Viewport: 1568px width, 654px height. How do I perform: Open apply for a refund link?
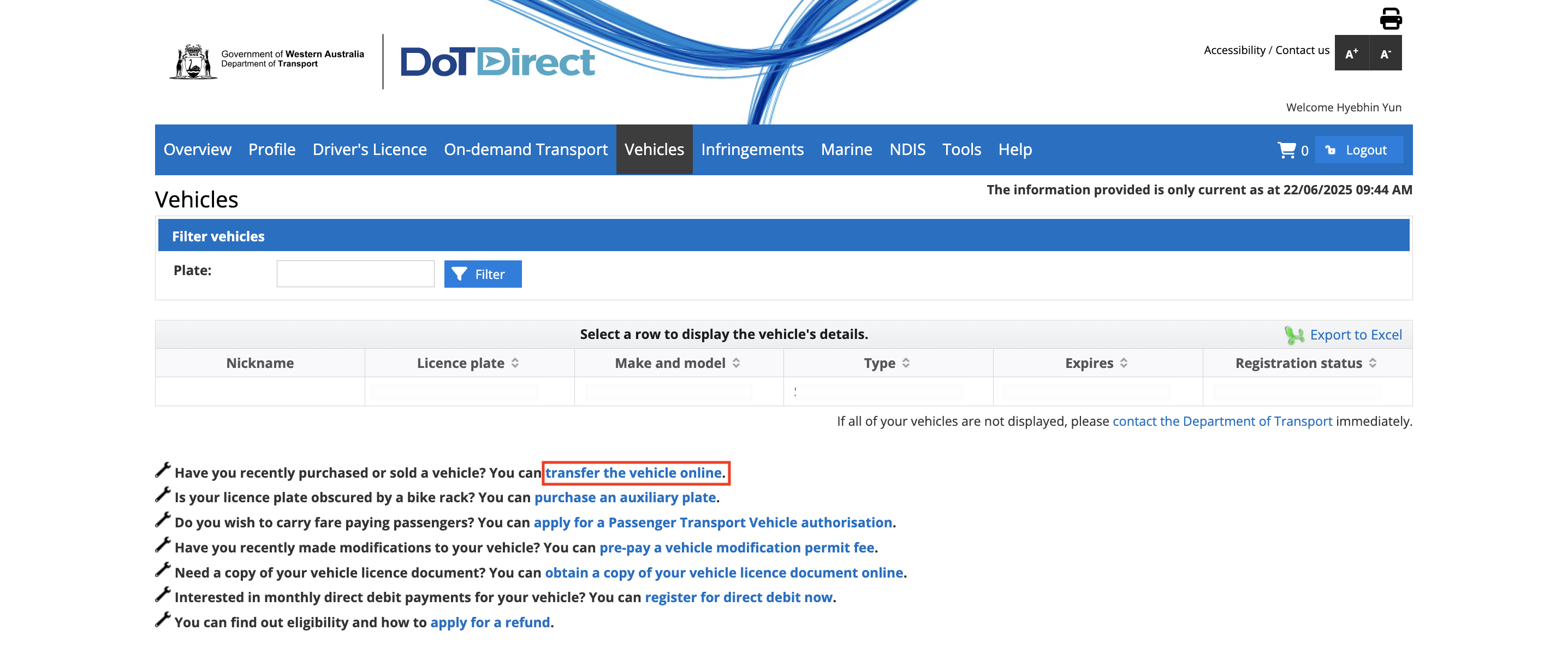click(x=490, y=622)
